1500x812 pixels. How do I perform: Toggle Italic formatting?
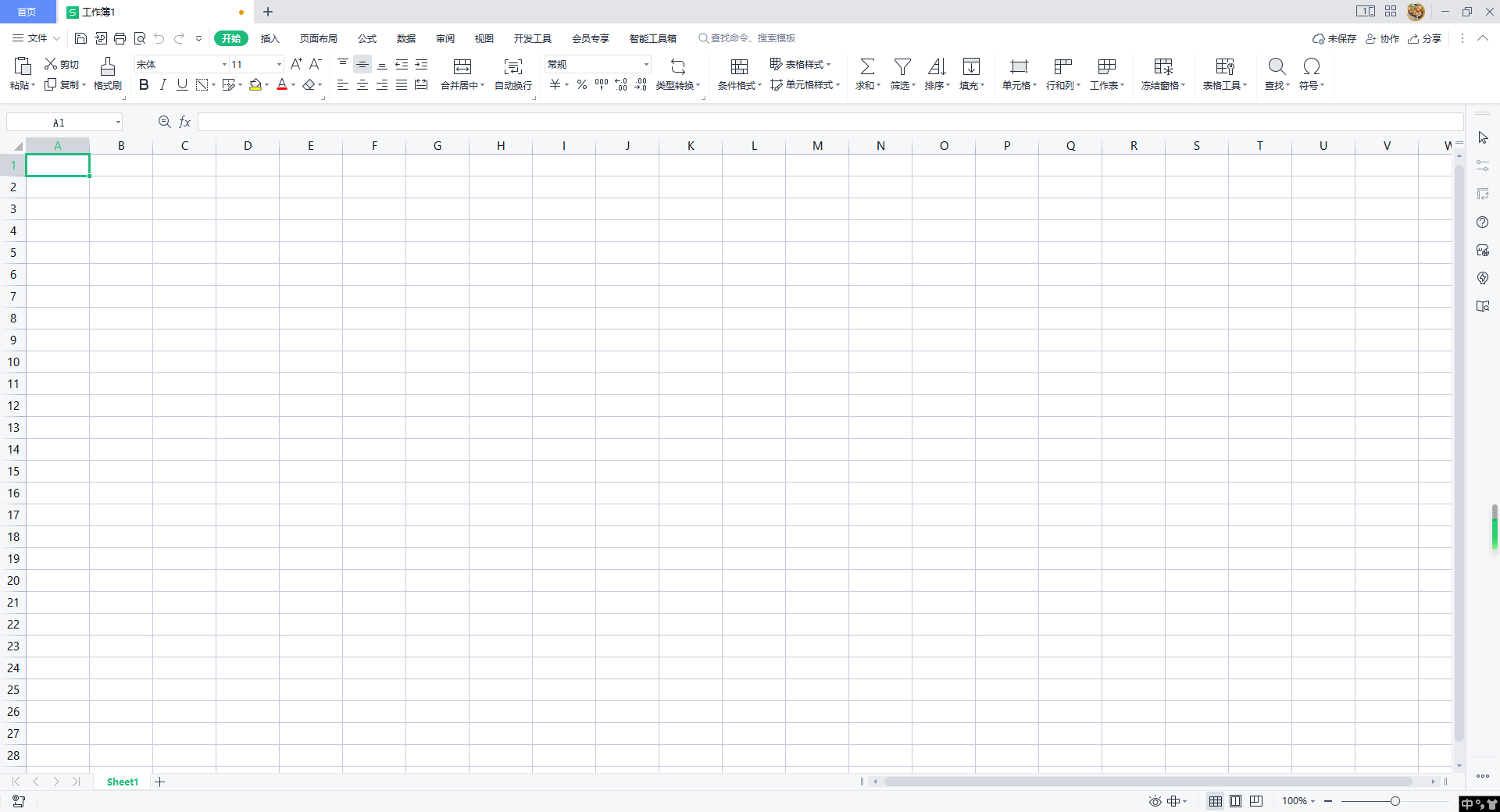pos(162,84)
